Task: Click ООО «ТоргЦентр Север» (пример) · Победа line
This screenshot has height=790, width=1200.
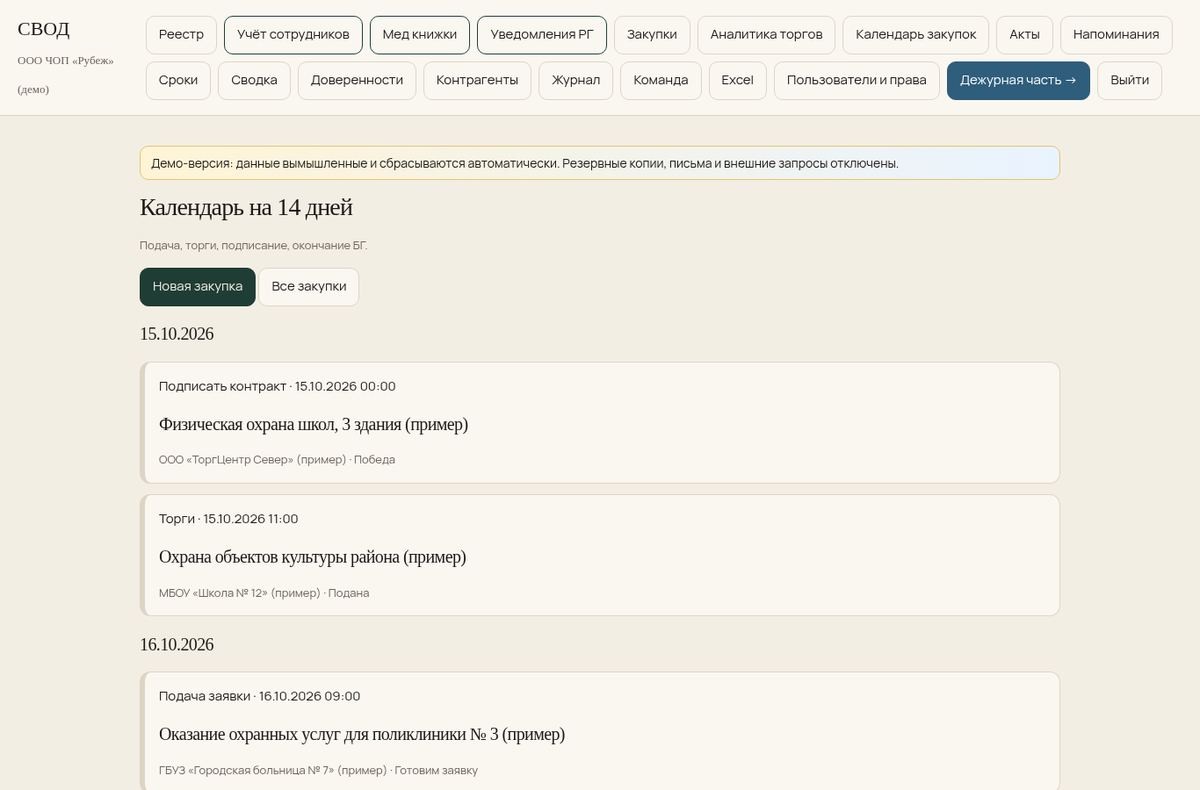Action: 277,460
